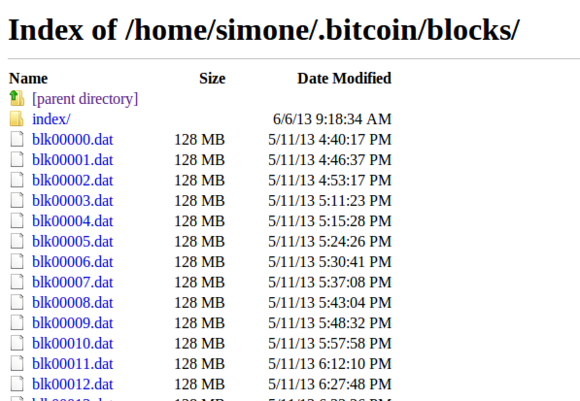Click the Name column header
Screen dimensions: 580x401
pos(28,78)
